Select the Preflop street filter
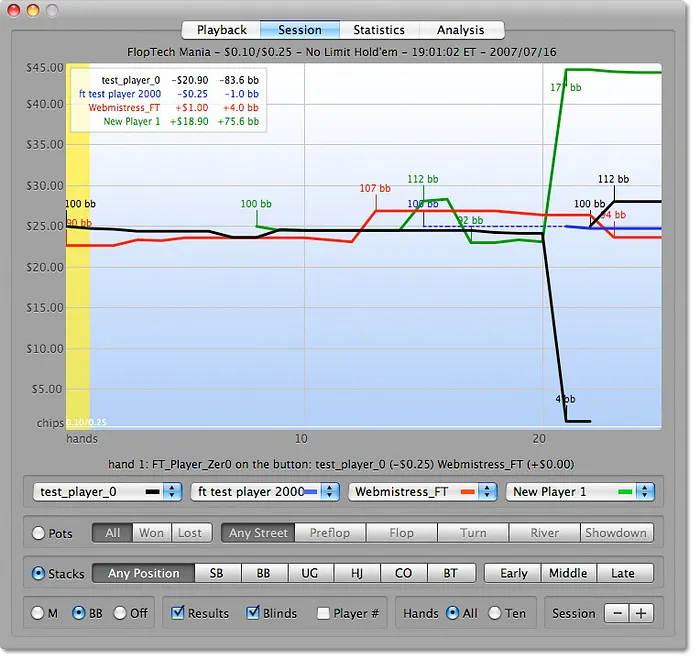Viewport: 700px width, 662px height. pyautogui.click(x=330, y=533)
